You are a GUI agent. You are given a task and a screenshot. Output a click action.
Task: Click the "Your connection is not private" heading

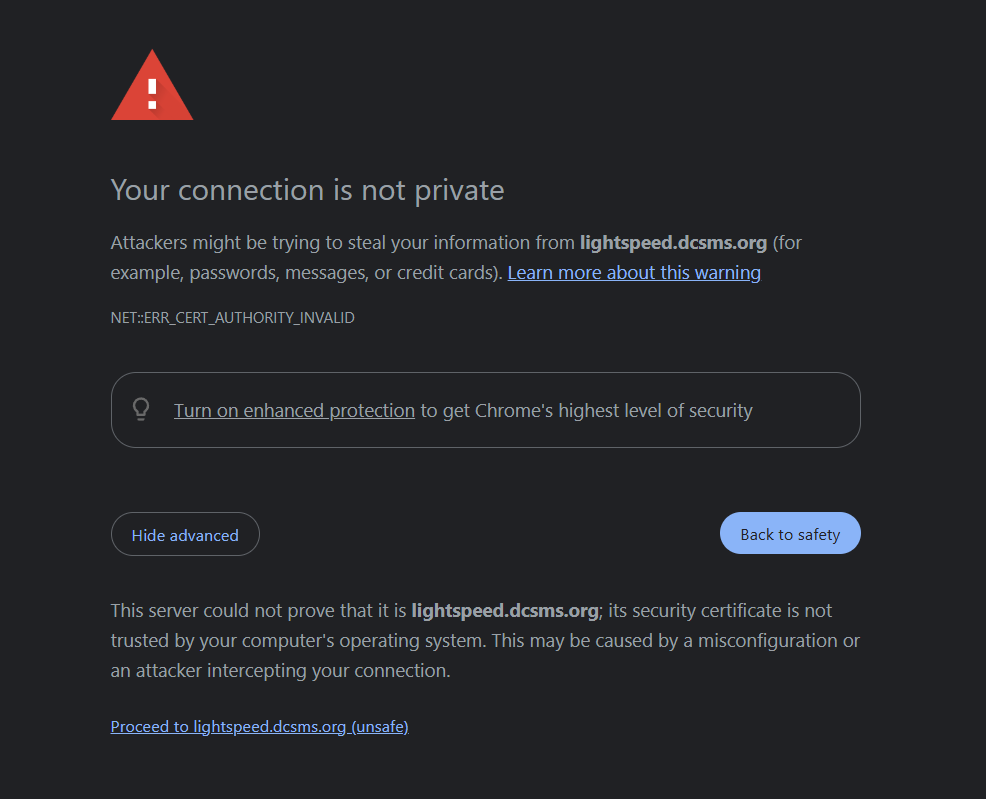tap(307, 190)
